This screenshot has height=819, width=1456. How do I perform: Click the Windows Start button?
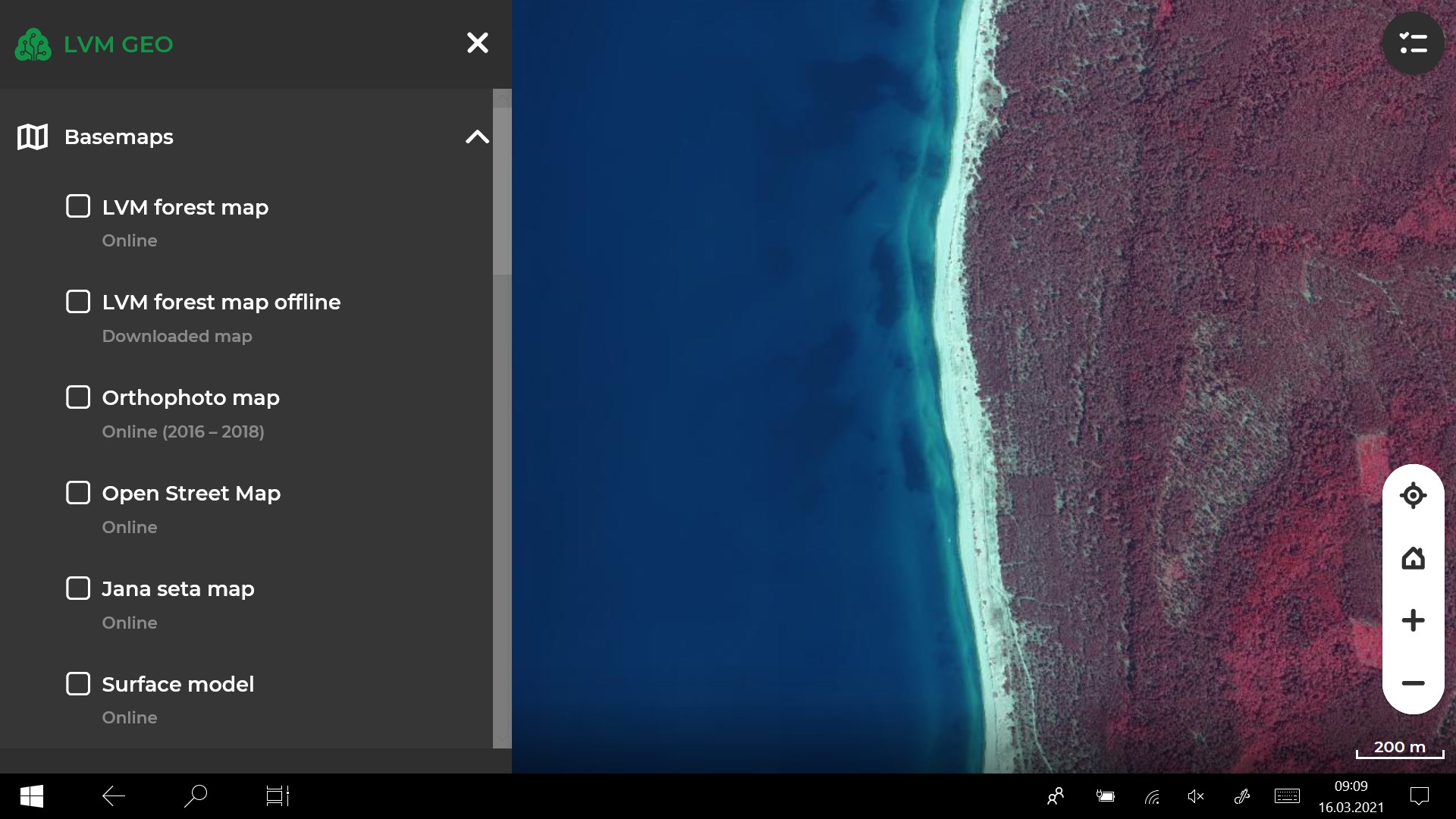31,796
